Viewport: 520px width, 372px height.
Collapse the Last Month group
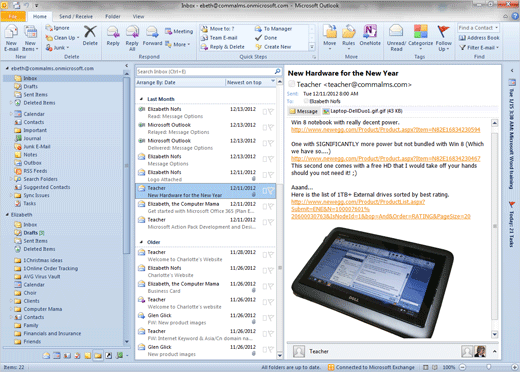pos(141,99)
